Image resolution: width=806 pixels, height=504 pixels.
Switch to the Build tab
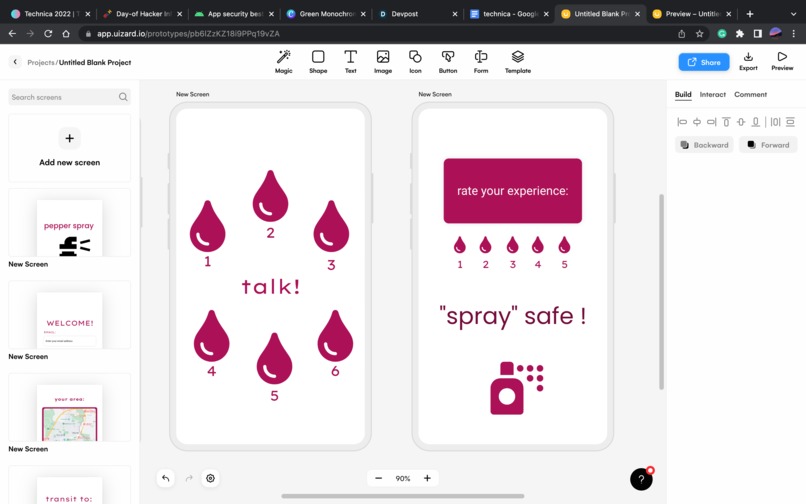point(683,95)
